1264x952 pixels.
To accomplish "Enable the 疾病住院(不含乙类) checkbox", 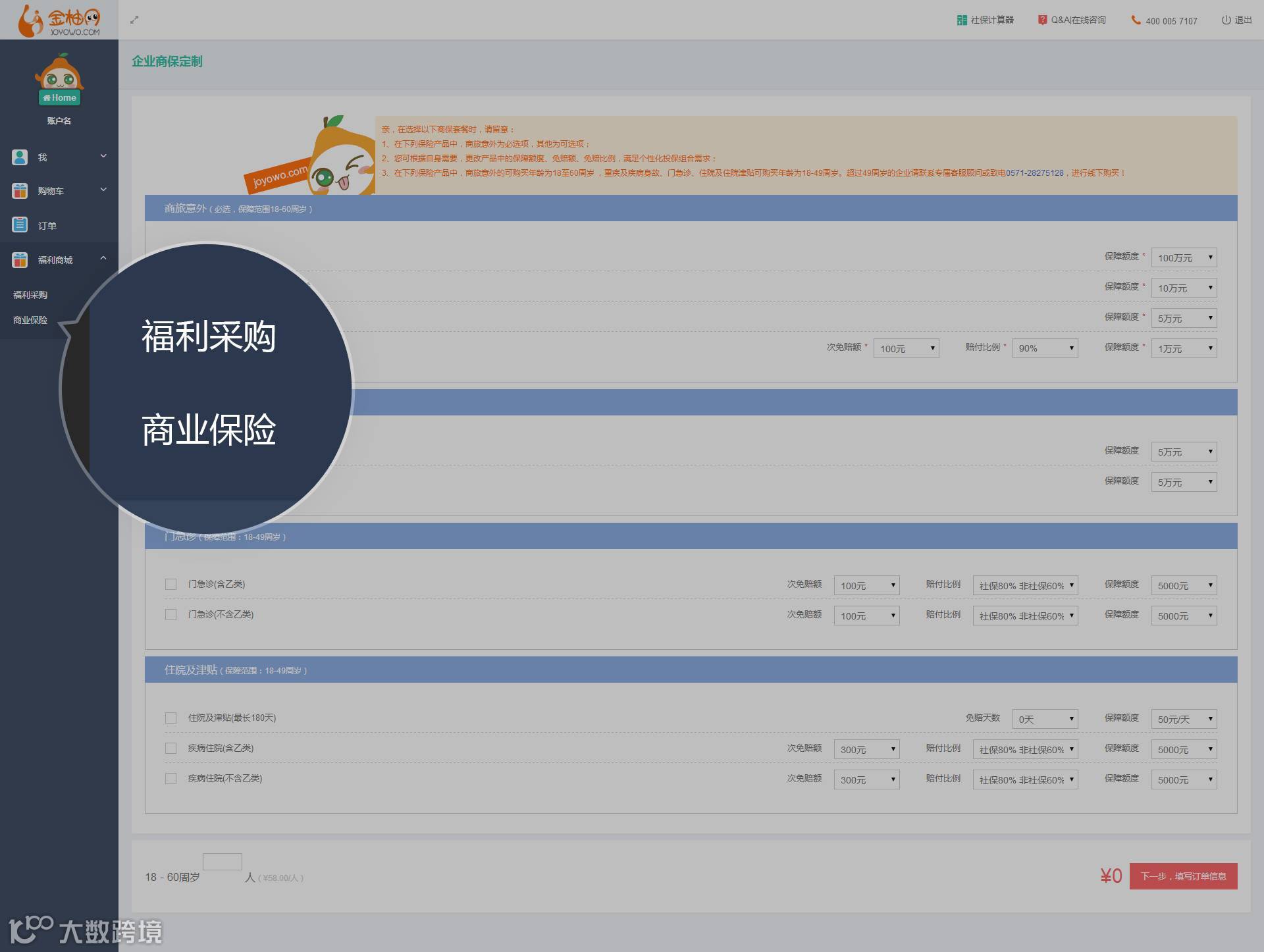I will tap(171, 778).
